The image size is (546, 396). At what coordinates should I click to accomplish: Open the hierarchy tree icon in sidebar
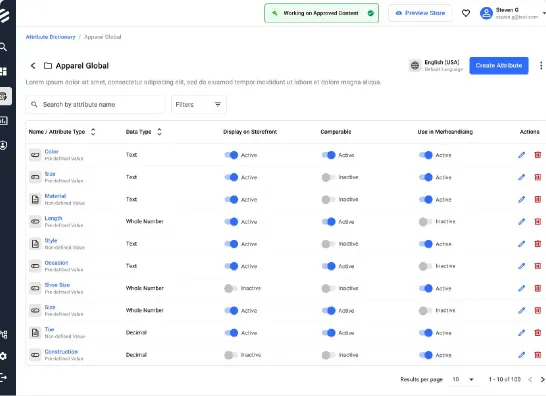tap(3, 334)
